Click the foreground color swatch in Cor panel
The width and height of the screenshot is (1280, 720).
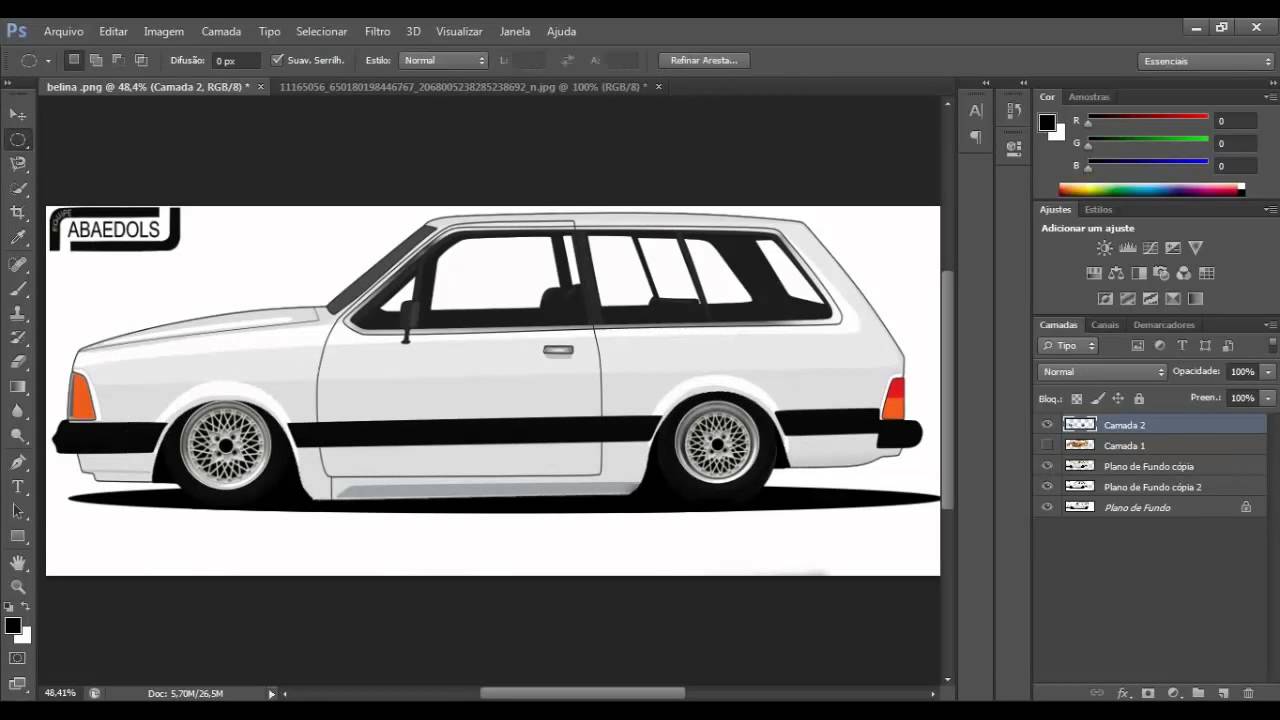(1047, 122)
